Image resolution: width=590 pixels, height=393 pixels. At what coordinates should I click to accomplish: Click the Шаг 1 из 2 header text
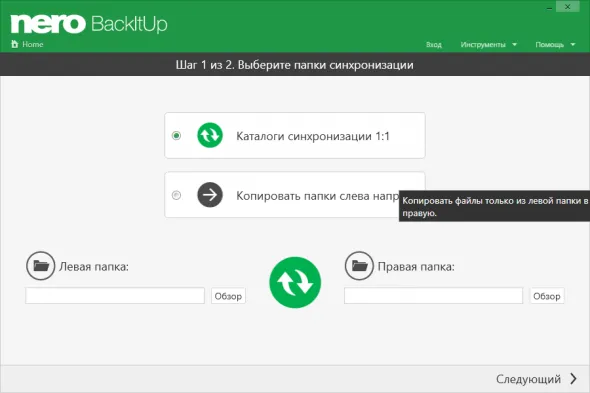(295, 65)
